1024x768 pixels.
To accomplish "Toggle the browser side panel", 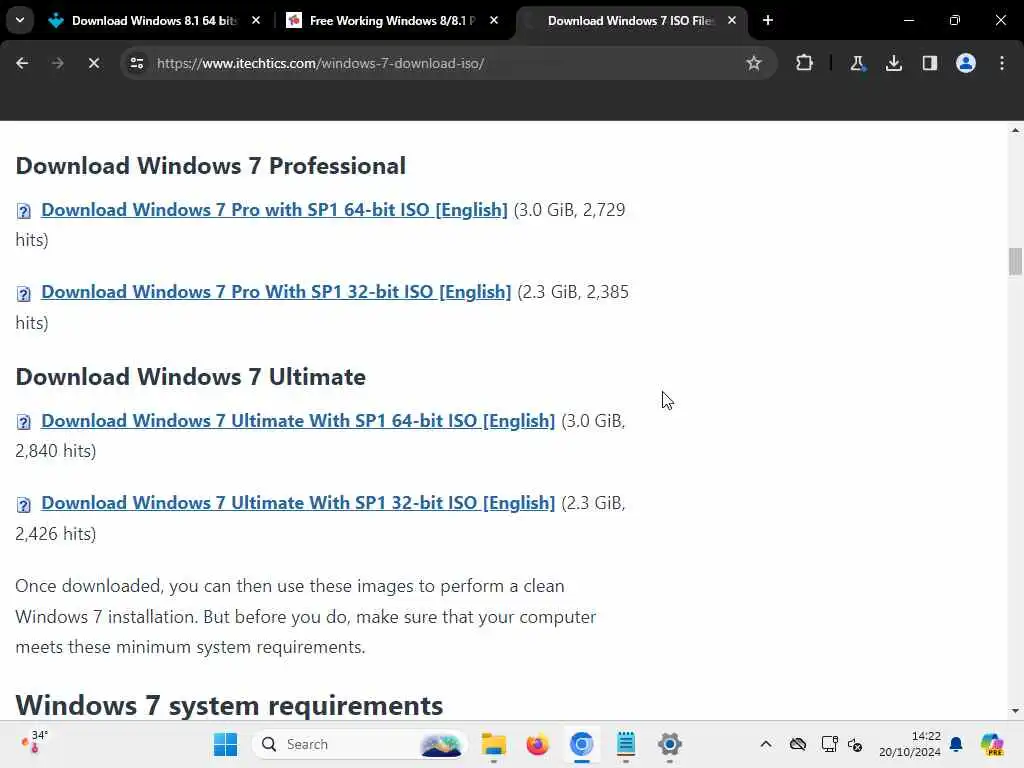I will 930,63.
